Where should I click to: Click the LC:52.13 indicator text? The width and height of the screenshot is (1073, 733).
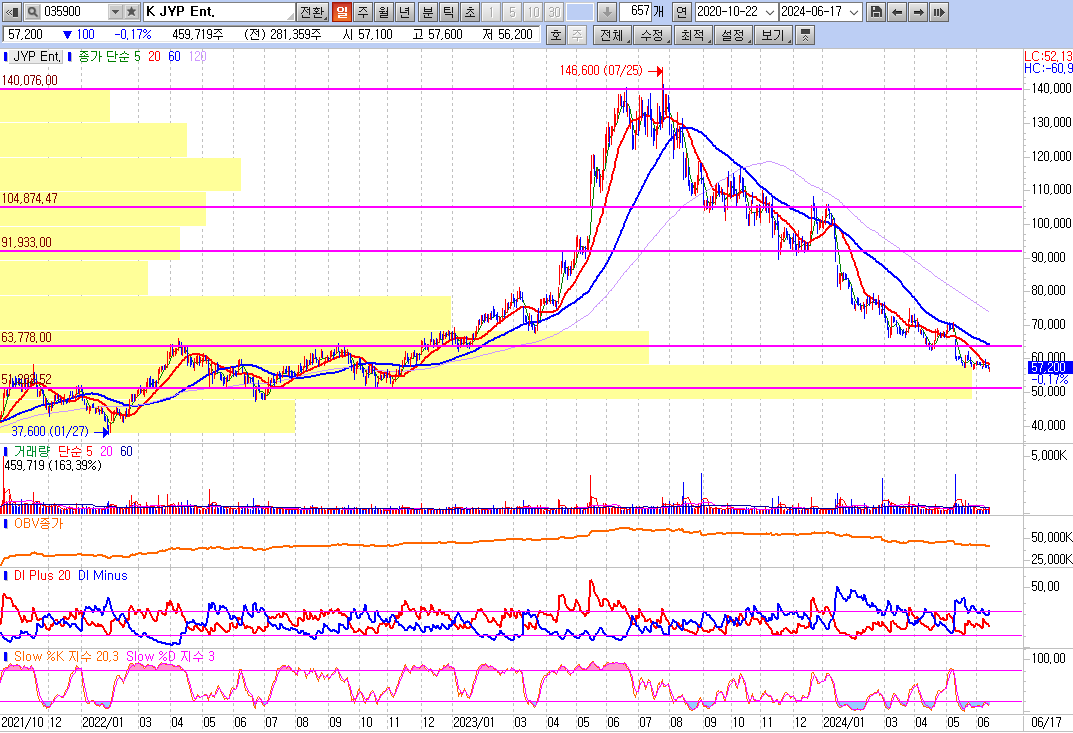[1048, 56]
